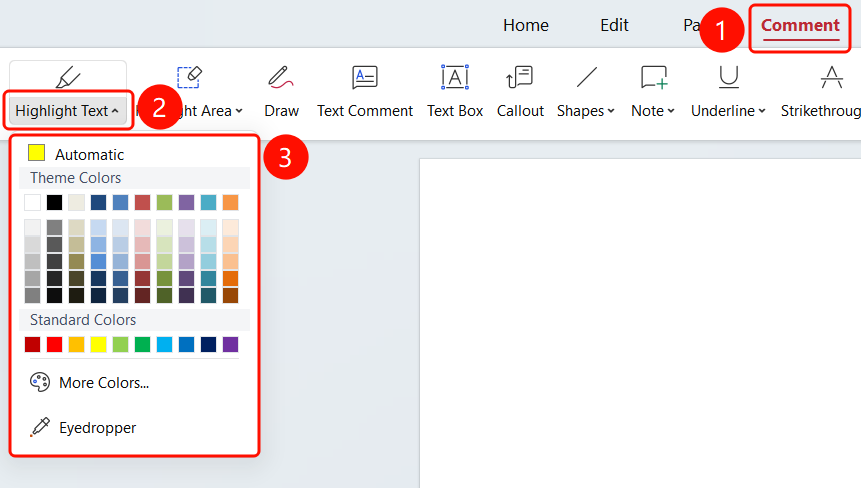The image size is (861, 488).
Task: Click the Eyedropper icon
Action: 40,427
